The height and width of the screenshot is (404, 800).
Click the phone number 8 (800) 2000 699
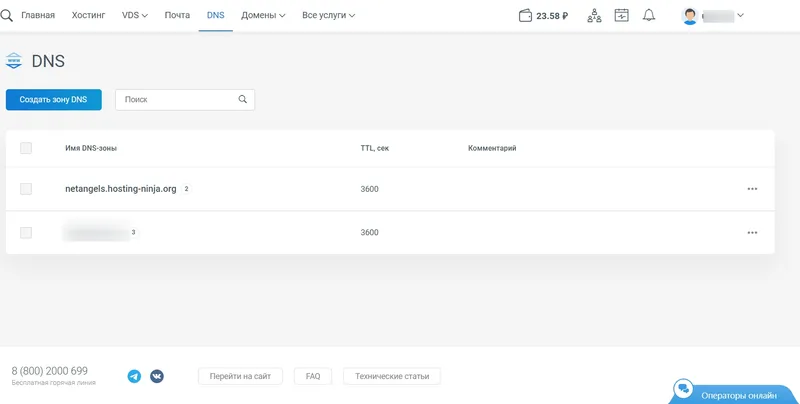49,371
